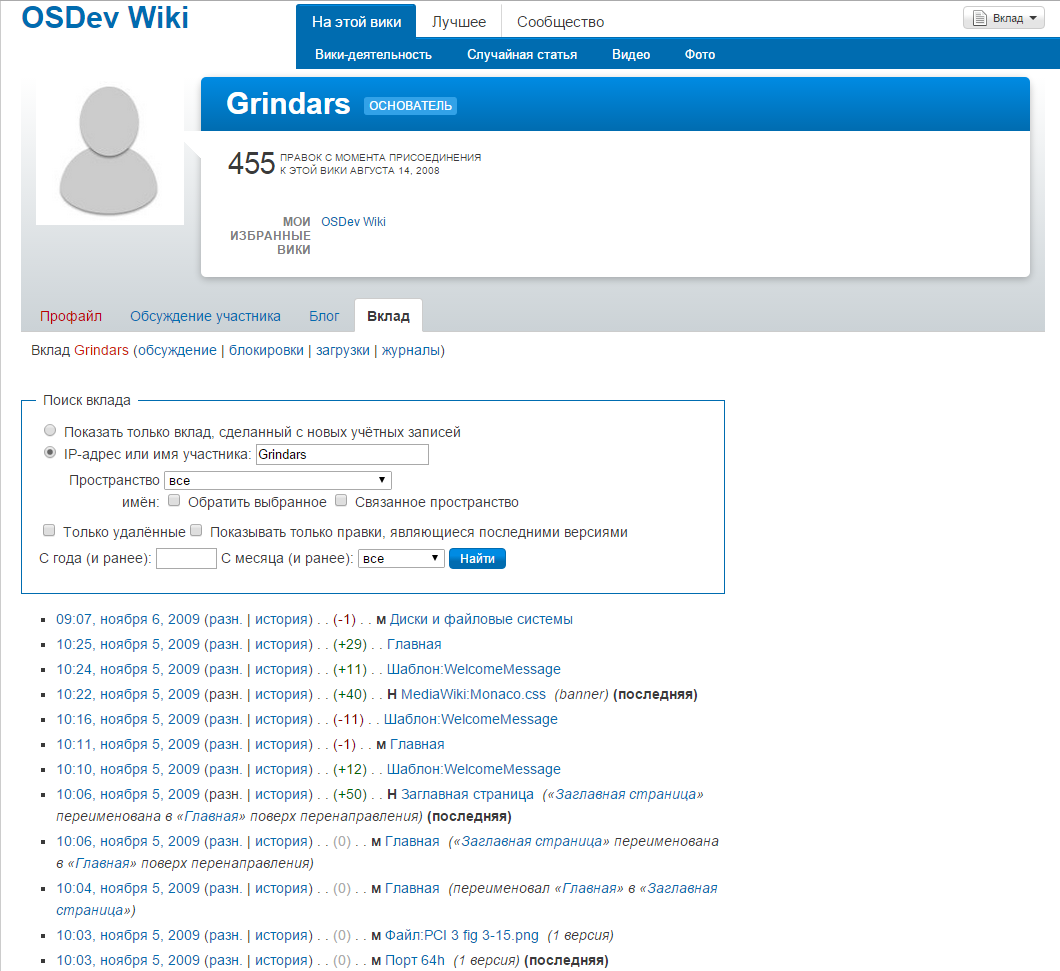Open the Порт 64h page link
Screen dimensions: 1060x971
(414, 961)
